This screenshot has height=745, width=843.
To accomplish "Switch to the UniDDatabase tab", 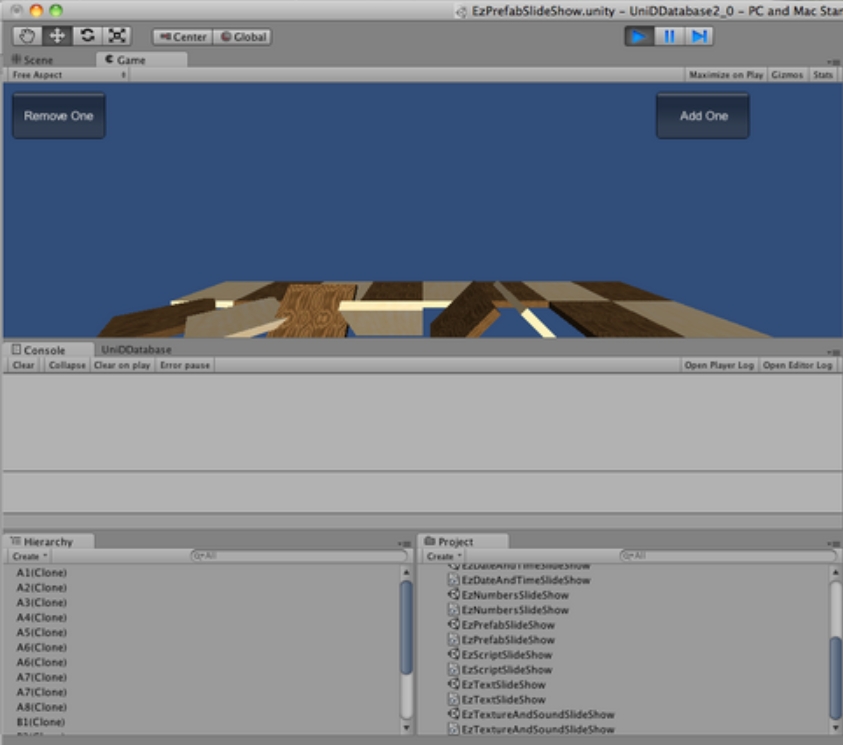I will click(x=136, y=350).
